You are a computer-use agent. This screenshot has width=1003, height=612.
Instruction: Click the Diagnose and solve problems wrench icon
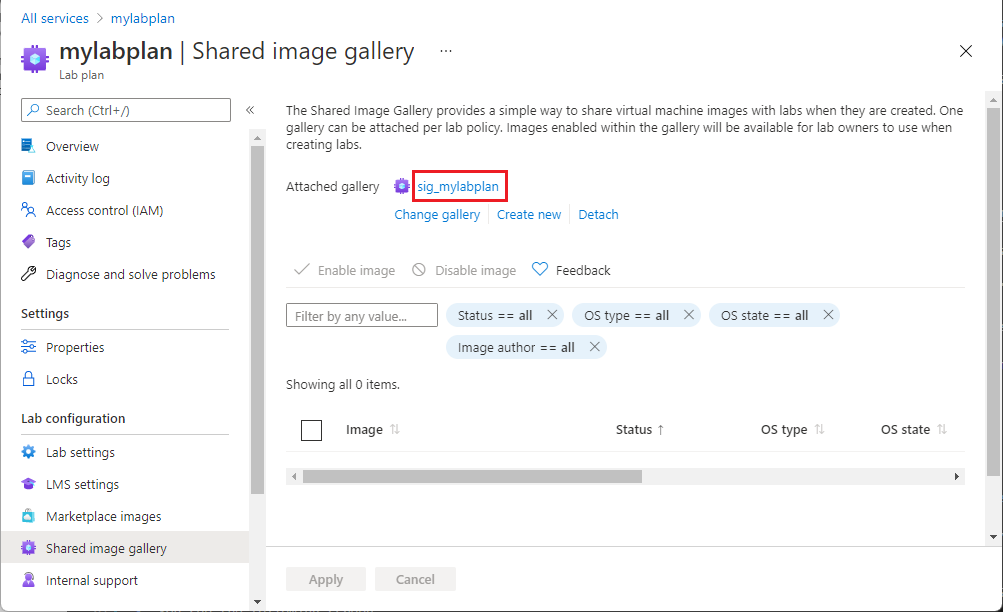point(28,274)
